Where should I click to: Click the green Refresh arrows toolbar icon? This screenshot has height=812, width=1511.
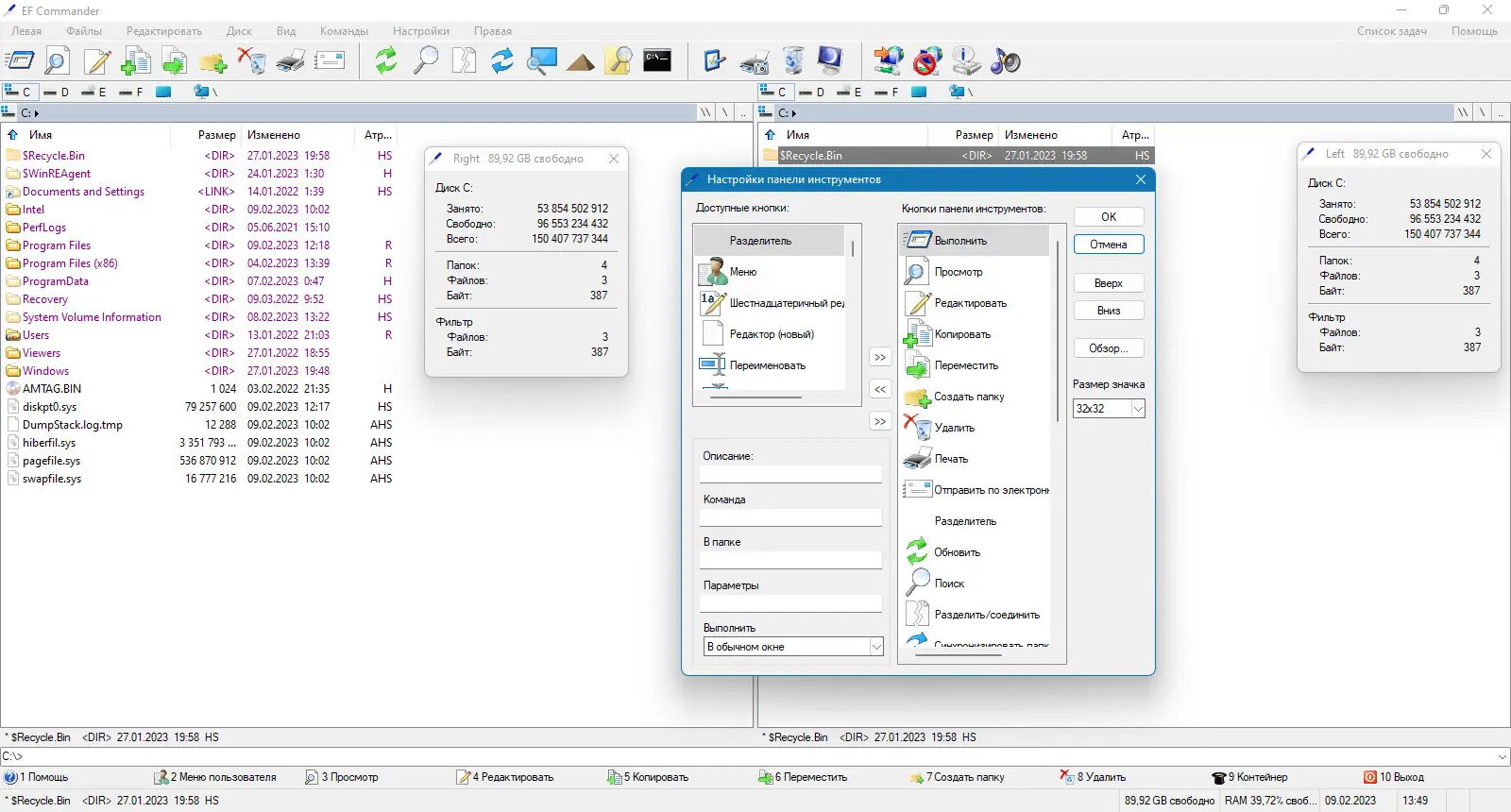[x=386, y=61]
